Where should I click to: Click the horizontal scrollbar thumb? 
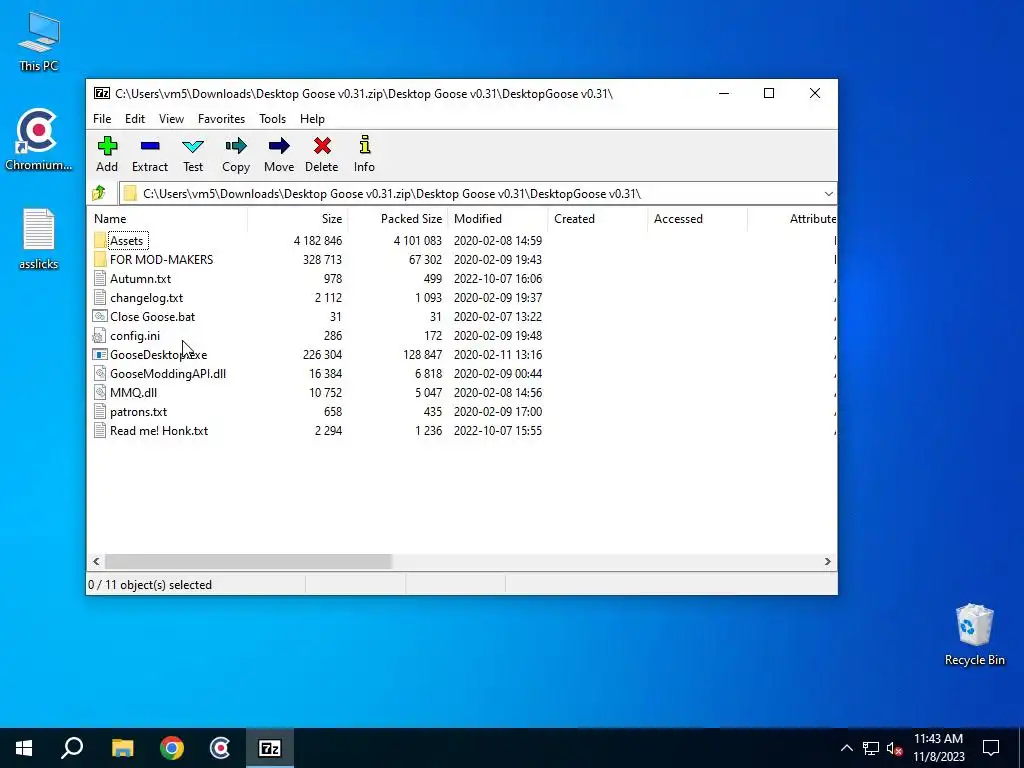tap(248, 562)
